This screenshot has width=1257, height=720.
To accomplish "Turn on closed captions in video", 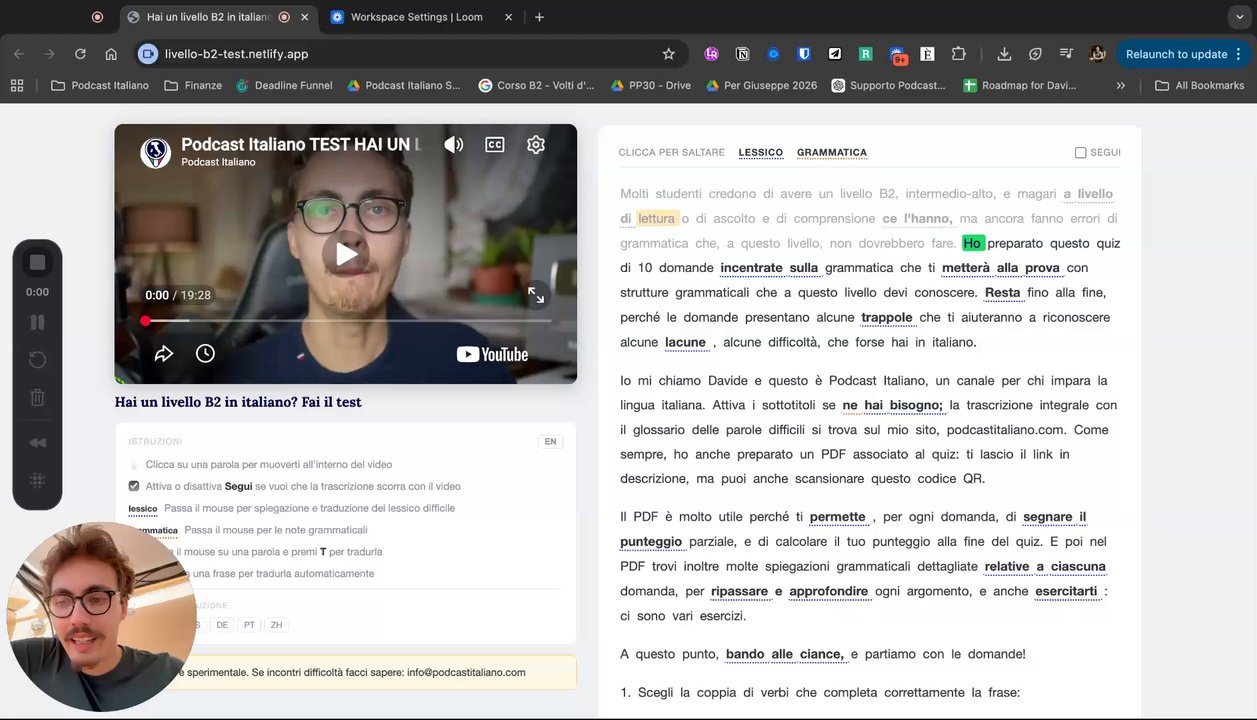I will (495, 145).
